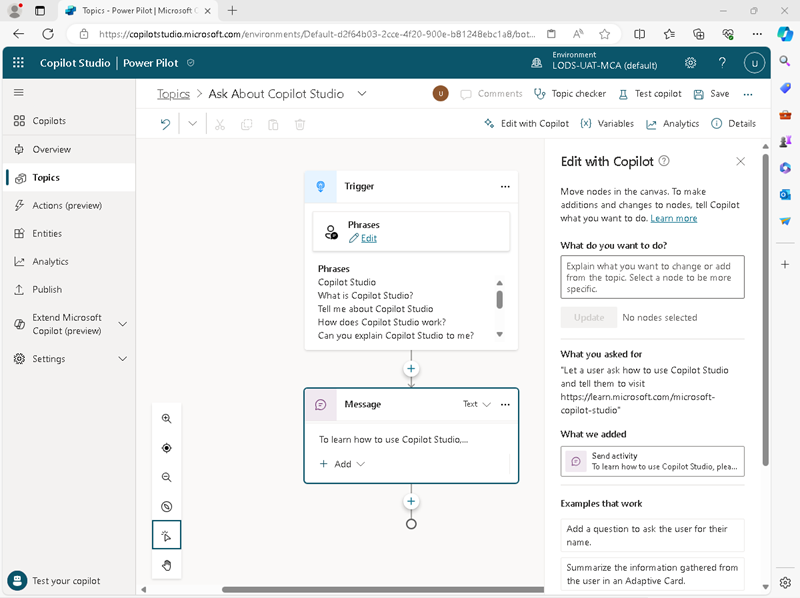Click the Update button
Screen dimensions: 800x598
(x=589, y=317)
